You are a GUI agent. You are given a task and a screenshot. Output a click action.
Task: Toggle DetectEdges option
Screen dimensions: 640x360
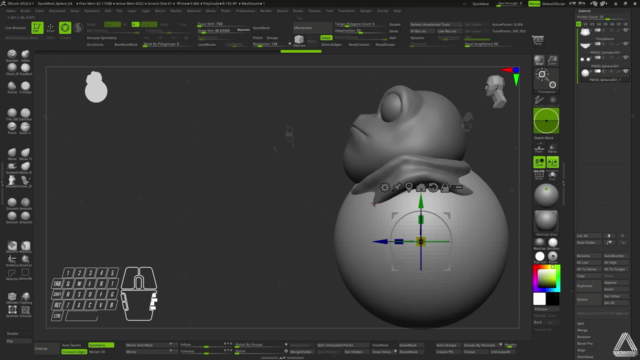(x=331, y=44)
